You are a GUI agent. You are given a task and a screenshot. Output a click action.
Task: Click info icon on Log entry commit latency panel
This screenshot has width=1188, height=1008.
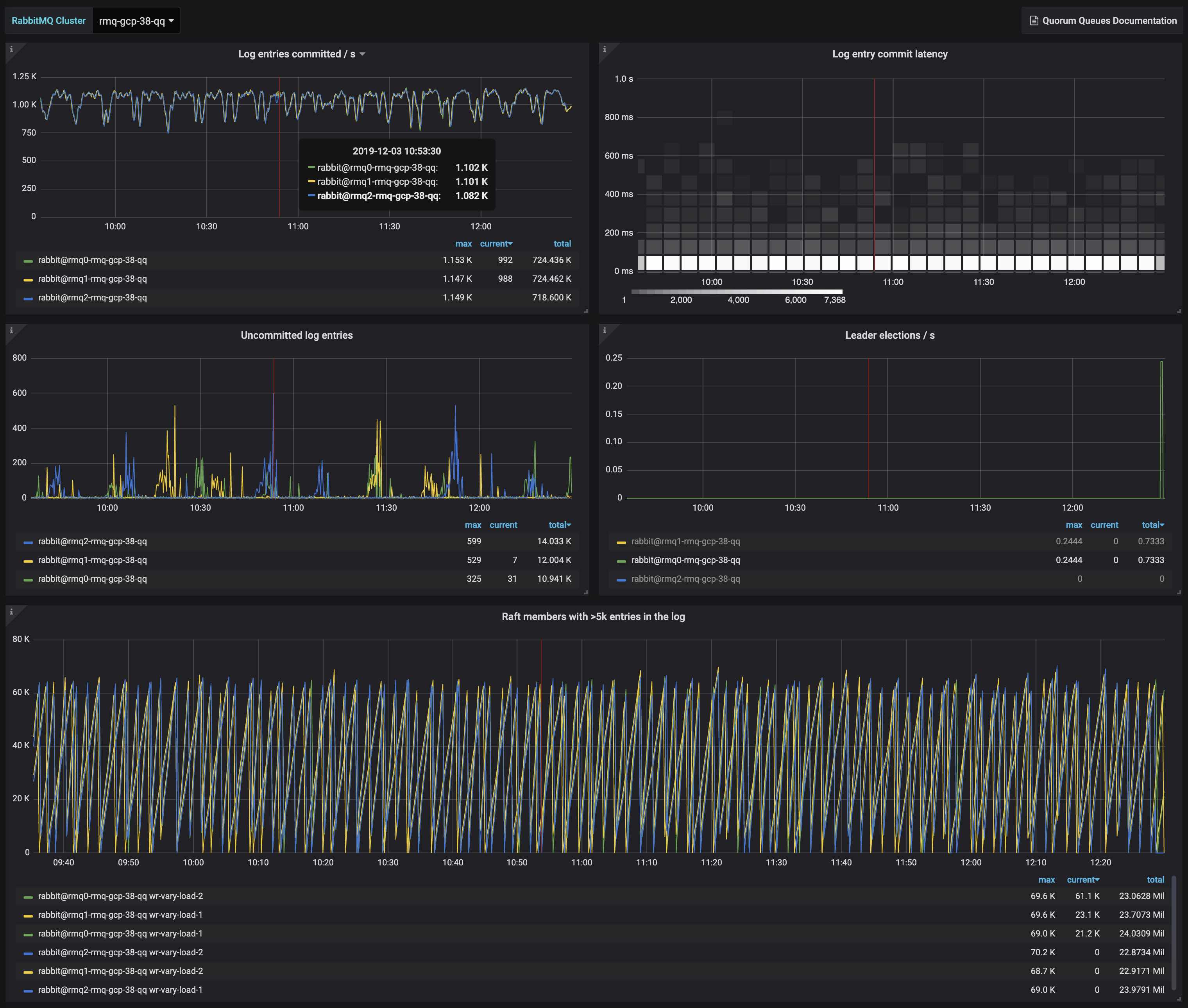(x=605, y=49)
